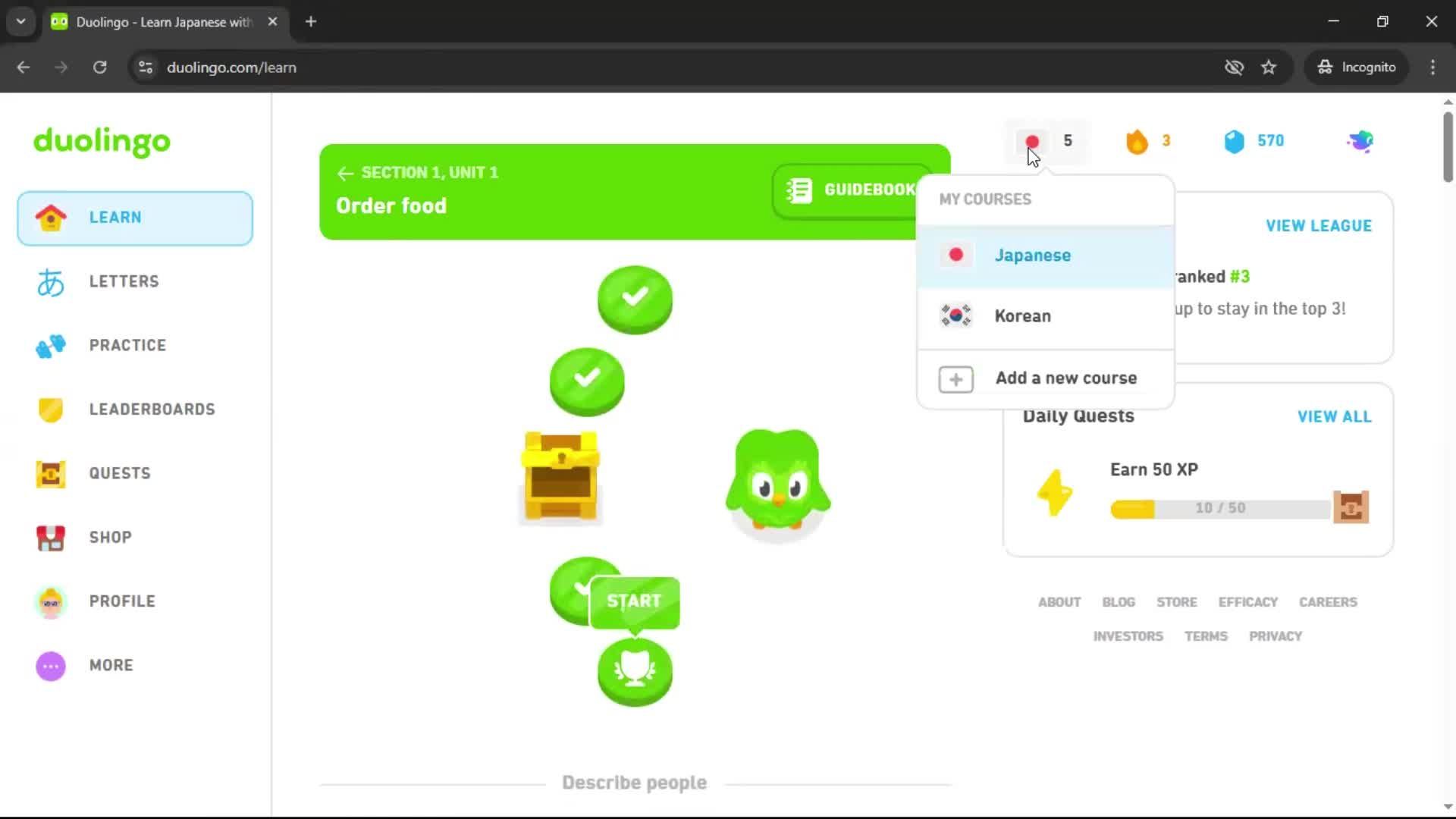Open the treasure chest on the path
This screenshot has width=1456, height=819.
click(560, 478)
